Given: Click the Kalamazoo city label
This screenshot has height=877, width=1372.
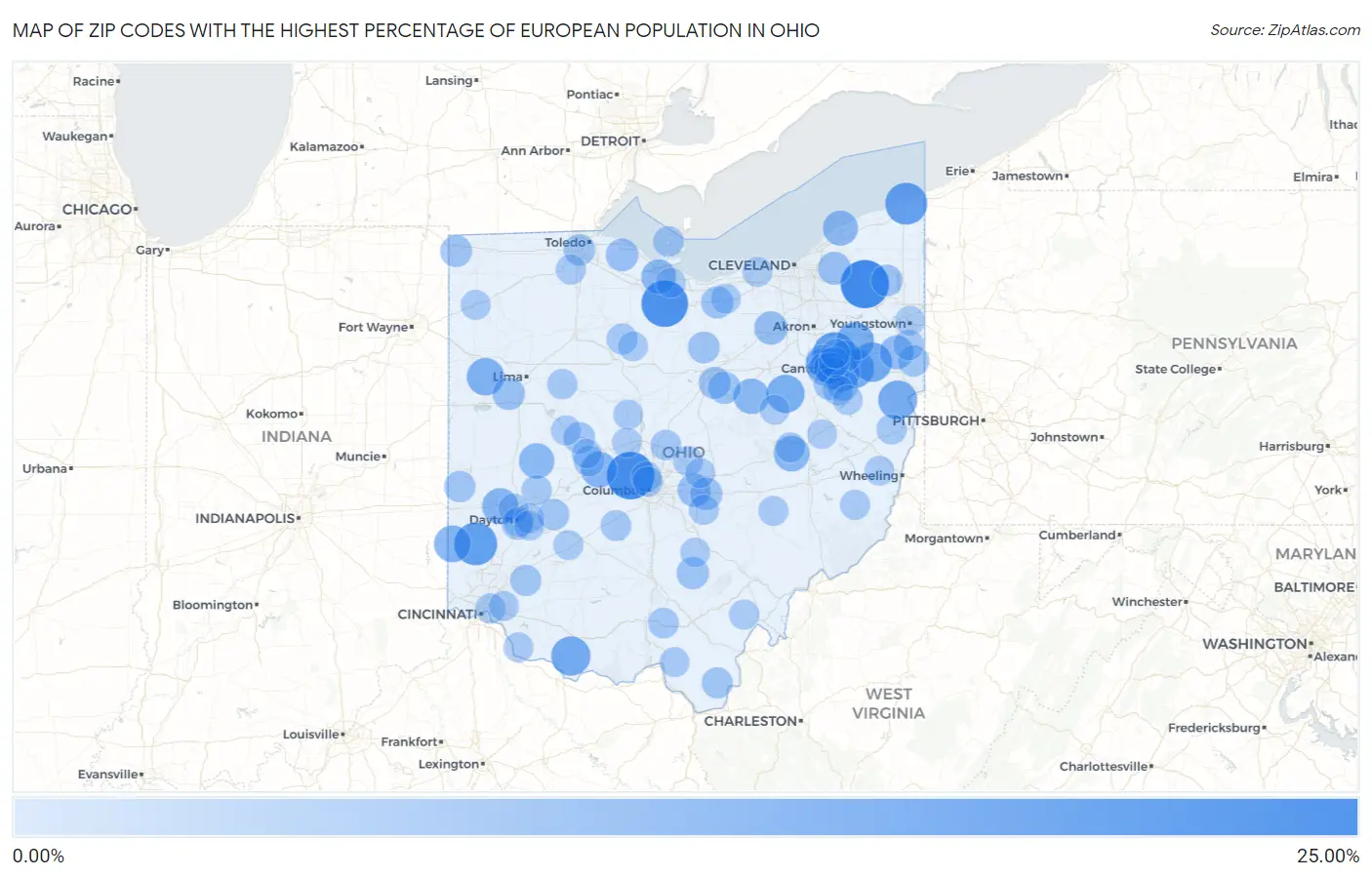Looking at the screenshot, I should (x=324, y=146).
